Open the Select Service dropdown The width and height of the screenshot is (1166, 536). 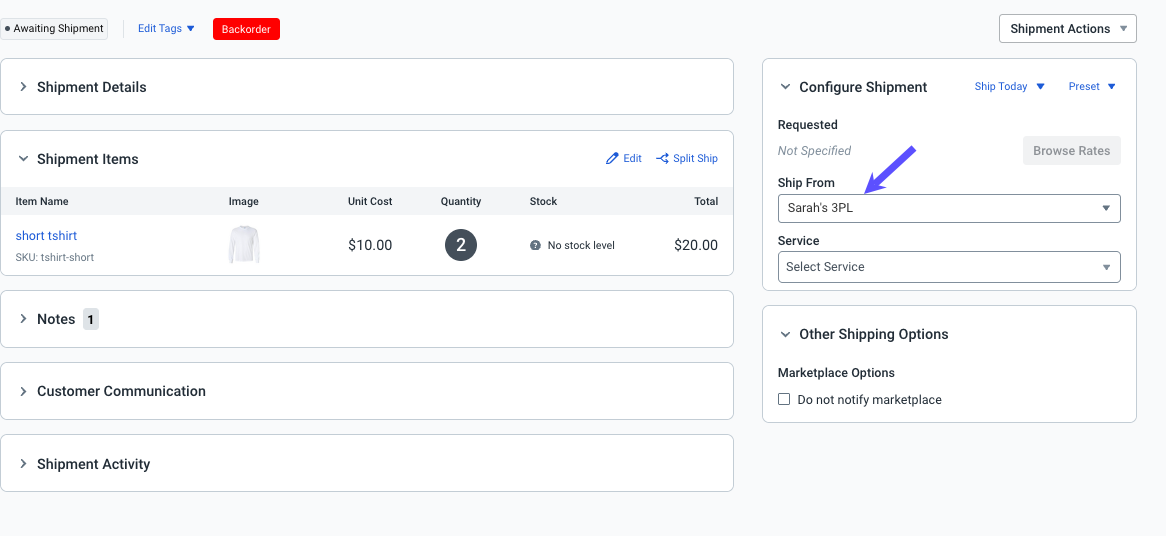[x=948, y=267]
